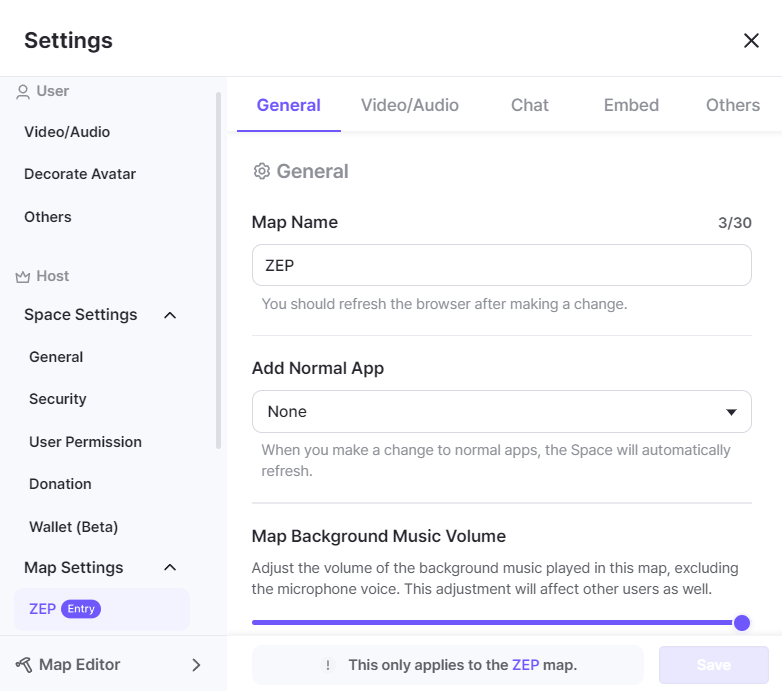Open the Embed tab
Viewport: 782px width, 691px height.
(x=631, y=105)
